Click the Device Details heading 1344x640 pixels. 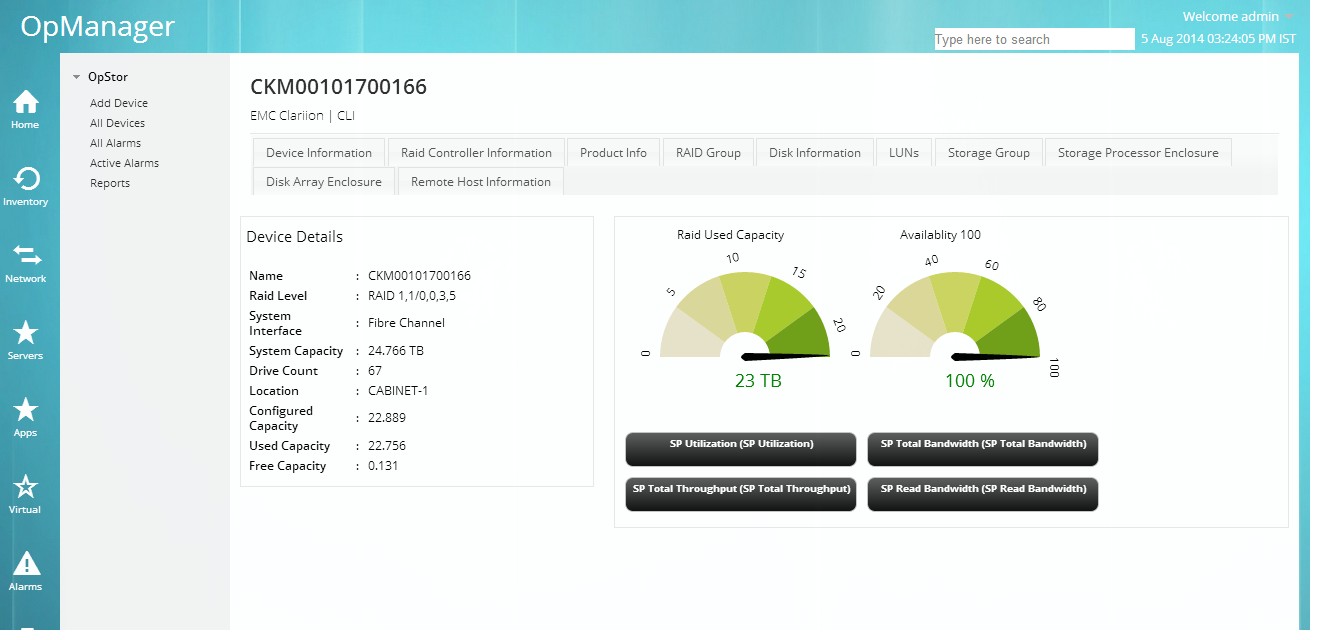[295, 237]
